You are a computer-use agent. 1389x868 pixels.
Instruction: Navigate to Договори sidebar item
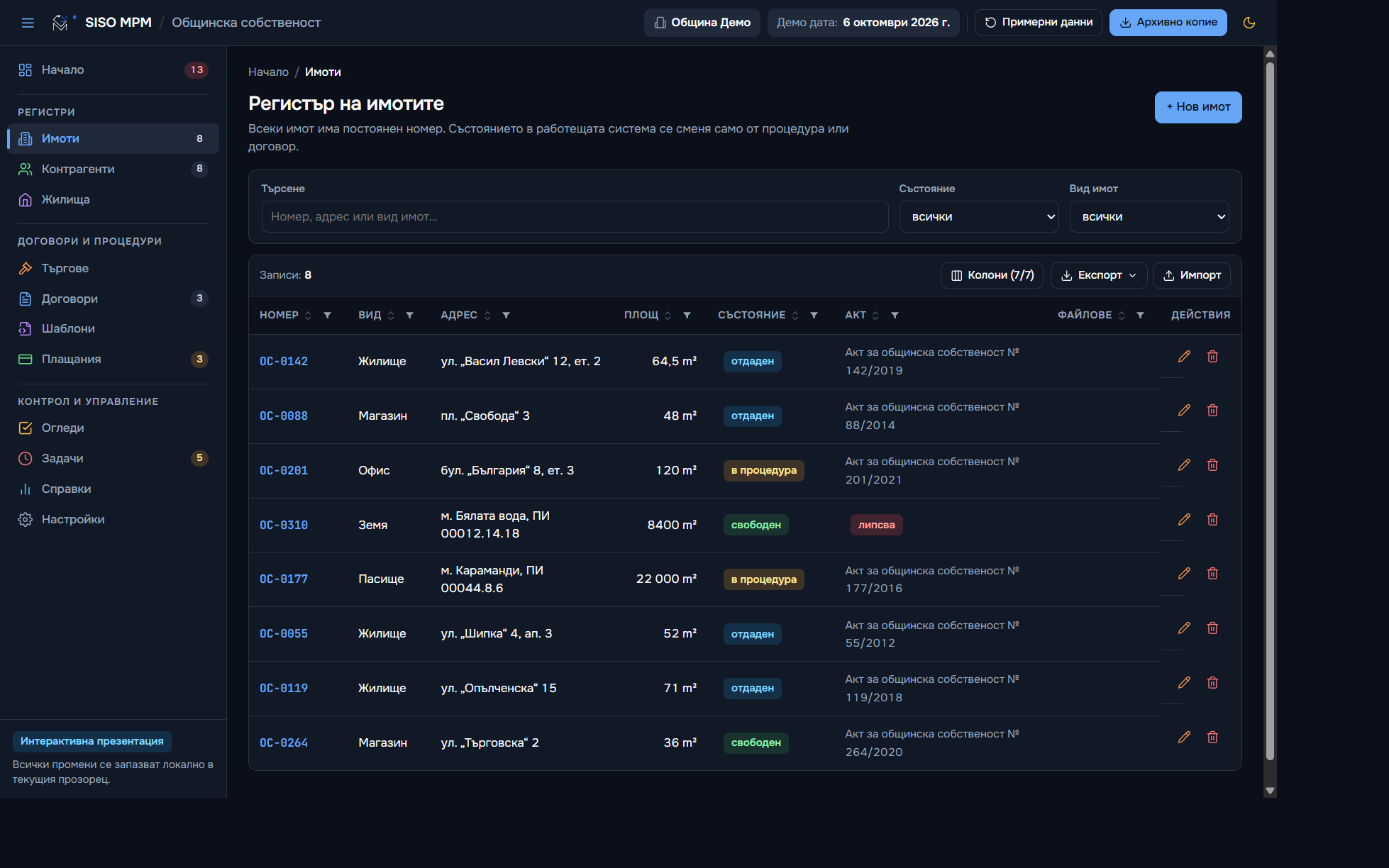pyautogui.click(x=113, y=299)
